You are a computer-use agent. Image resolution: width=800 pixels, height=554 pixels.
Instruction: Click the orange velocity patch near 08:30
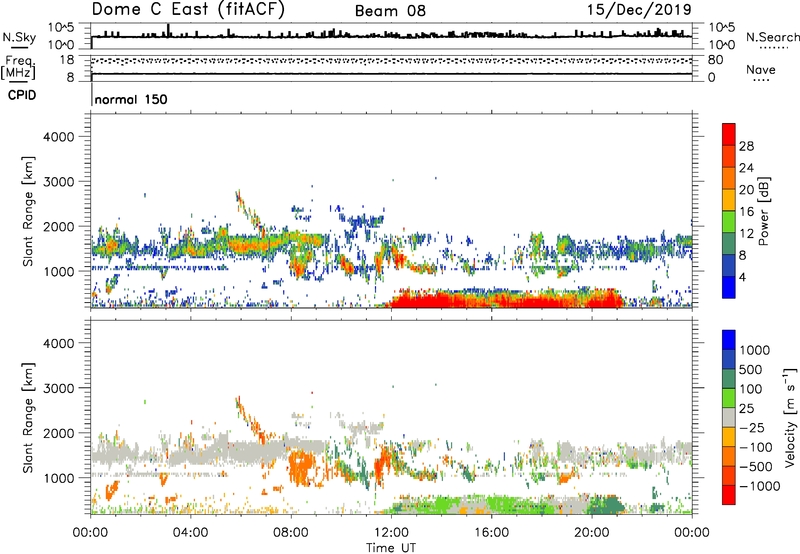click(x=300, y=468)
